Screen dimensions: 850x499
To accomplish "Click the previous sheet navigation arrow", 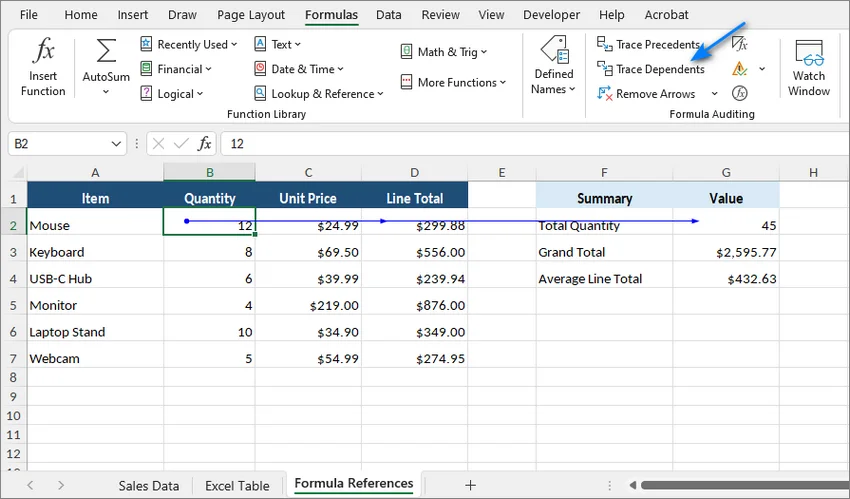I will [x=30, y=485].
